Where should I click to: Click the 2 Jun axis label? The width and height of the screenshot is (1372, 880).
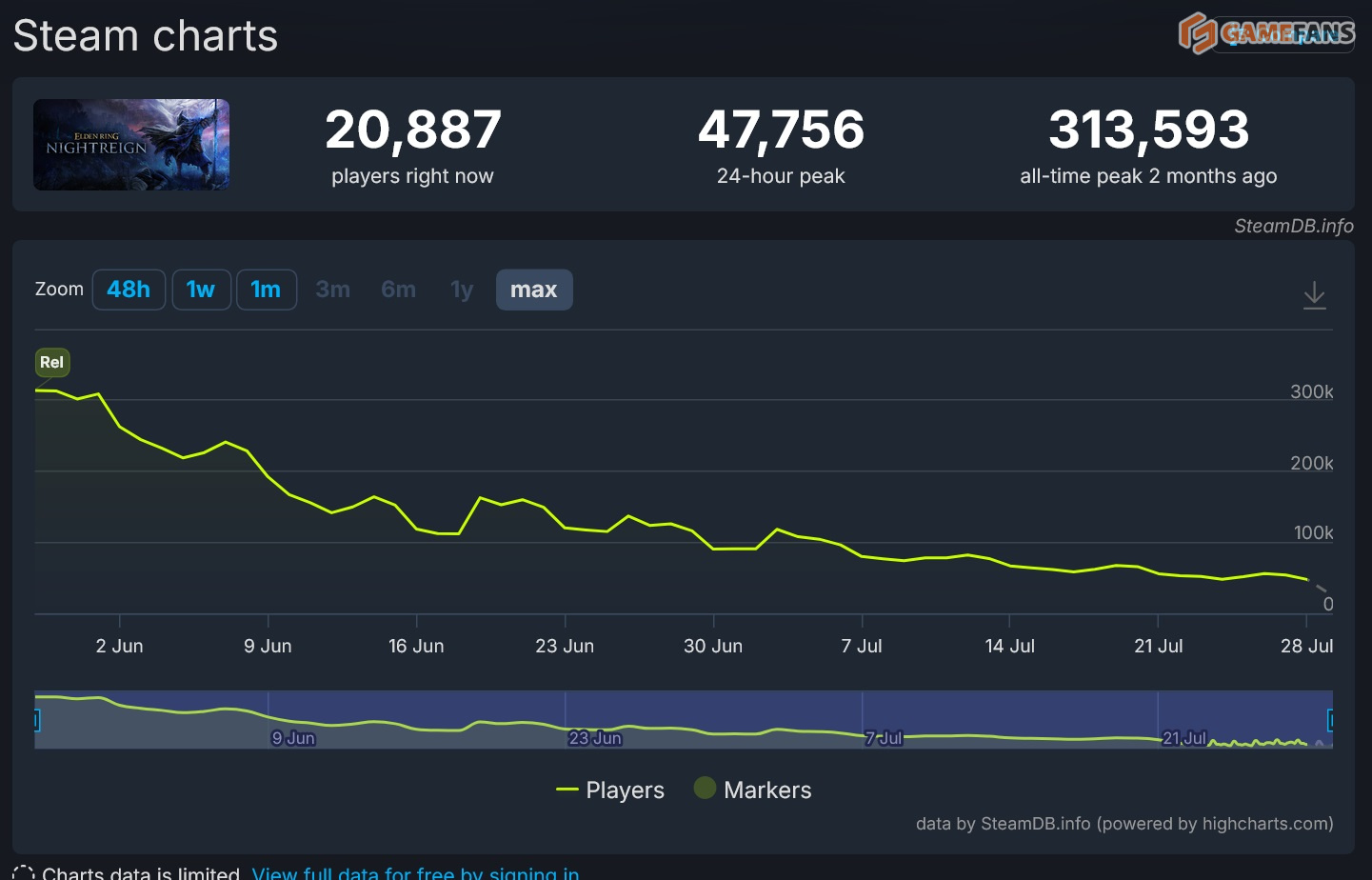point(120,646)
